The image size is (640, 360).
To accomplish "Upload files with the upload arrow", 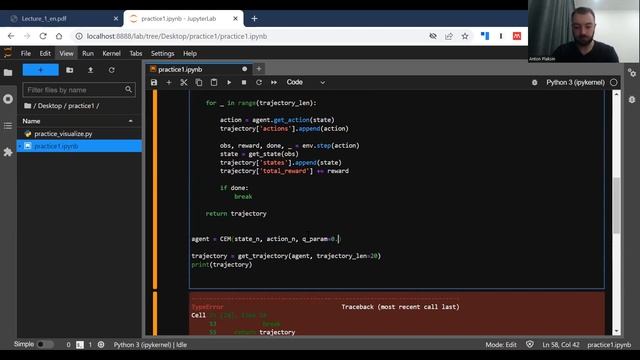I will click(91, 70).
